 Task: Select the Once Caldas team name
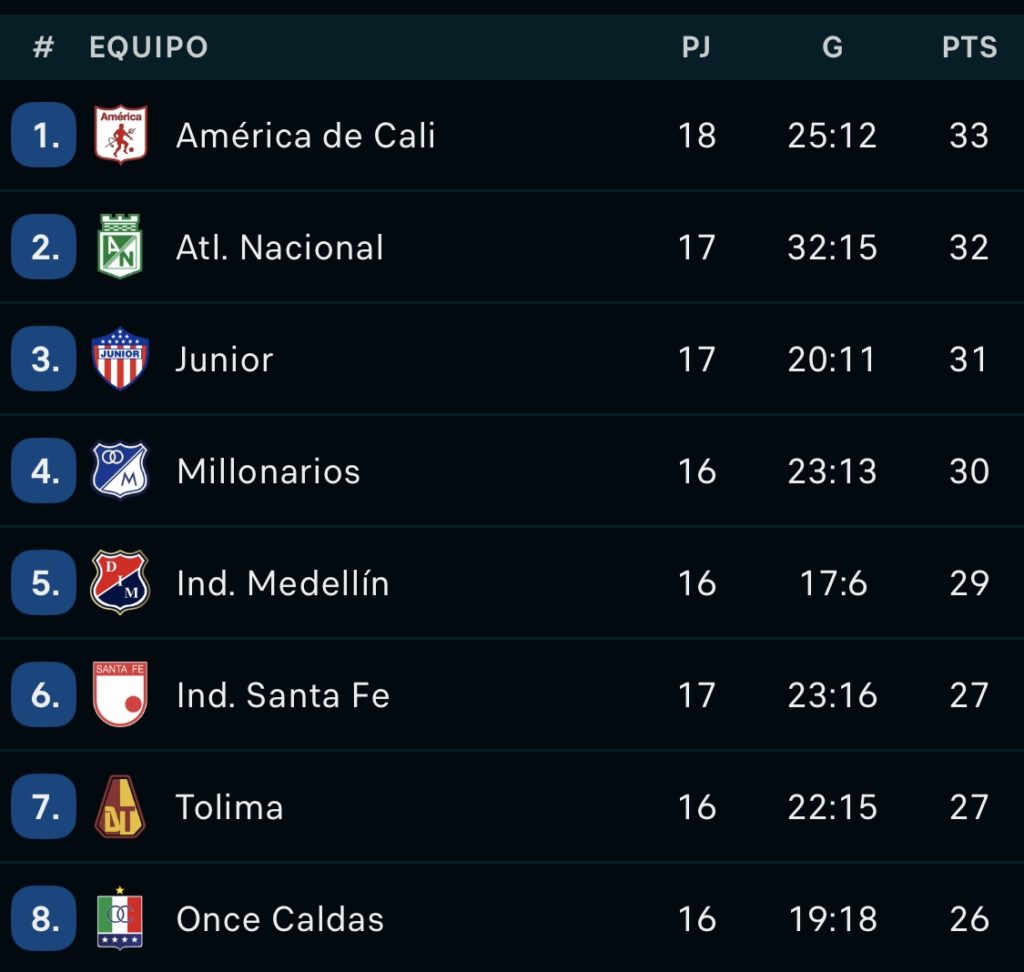click(280, 919)
